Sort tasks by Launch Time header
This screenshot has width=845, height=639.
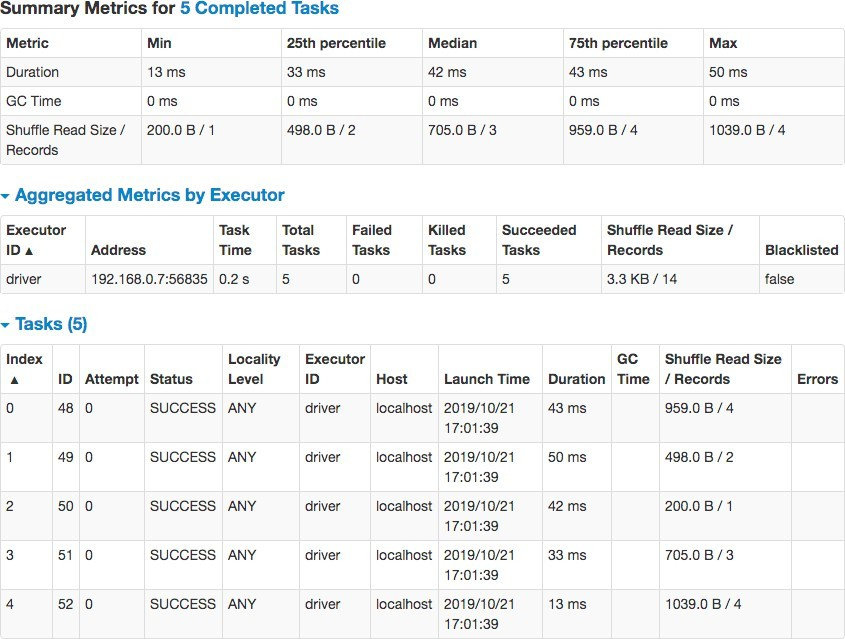[486, 379]
